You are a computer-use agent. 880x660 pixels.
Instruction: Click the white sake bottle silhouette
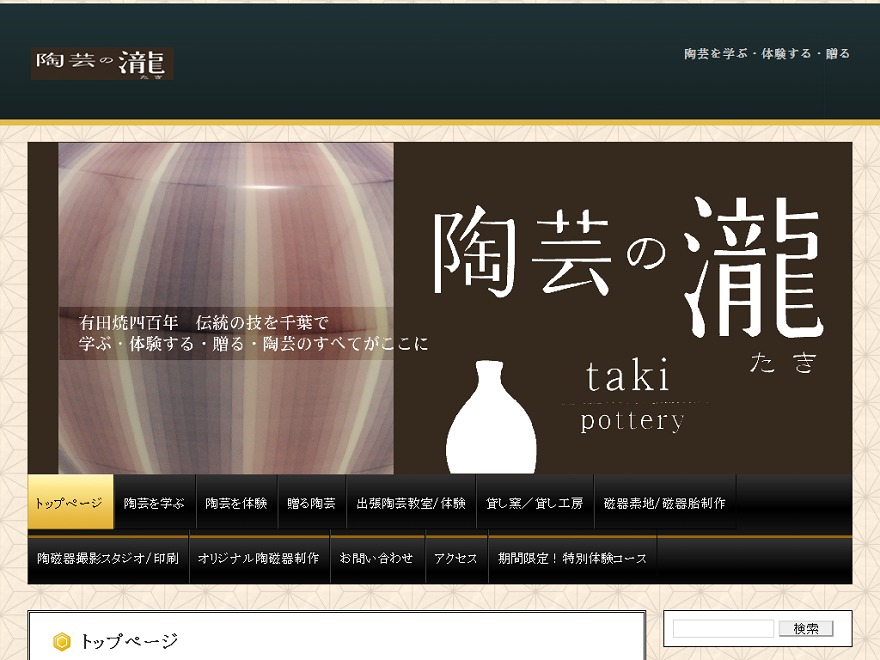(x=491, y=416)
